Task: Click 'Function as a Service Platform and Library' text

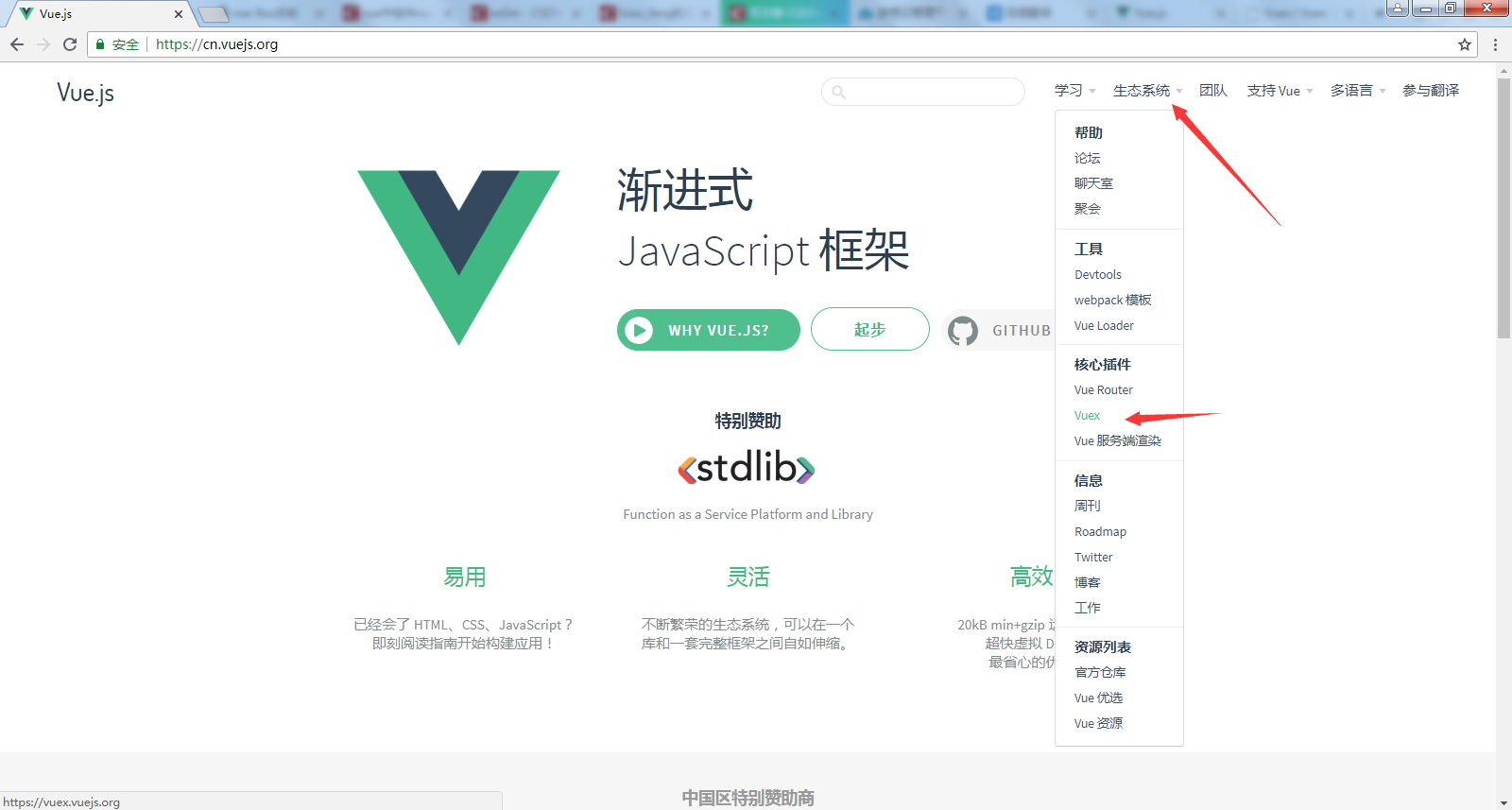Action: 747,514
